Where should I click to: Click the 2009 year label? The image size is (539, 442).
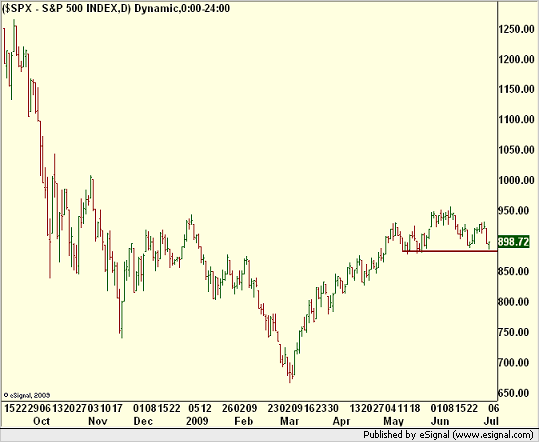tap(197, 421)
